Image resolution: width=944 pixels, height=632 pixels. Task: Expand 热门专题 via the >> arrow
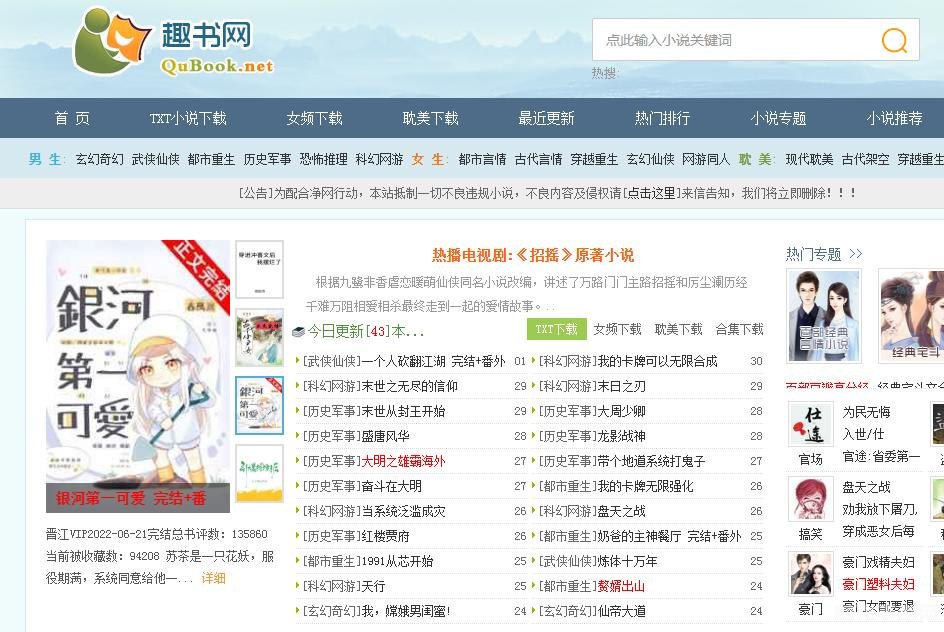(x=855, y=253)
